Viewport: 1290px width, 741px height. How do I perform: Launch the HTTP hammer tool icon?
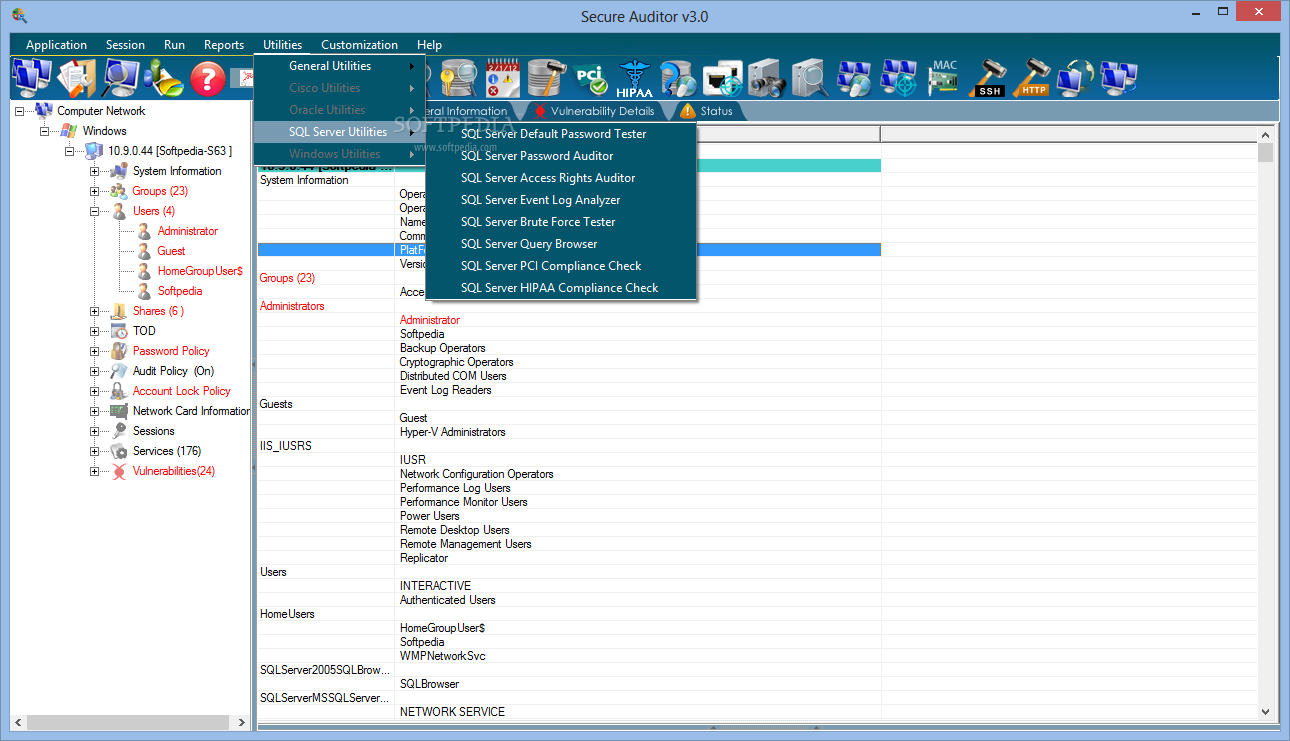(x=1032, y=78)
